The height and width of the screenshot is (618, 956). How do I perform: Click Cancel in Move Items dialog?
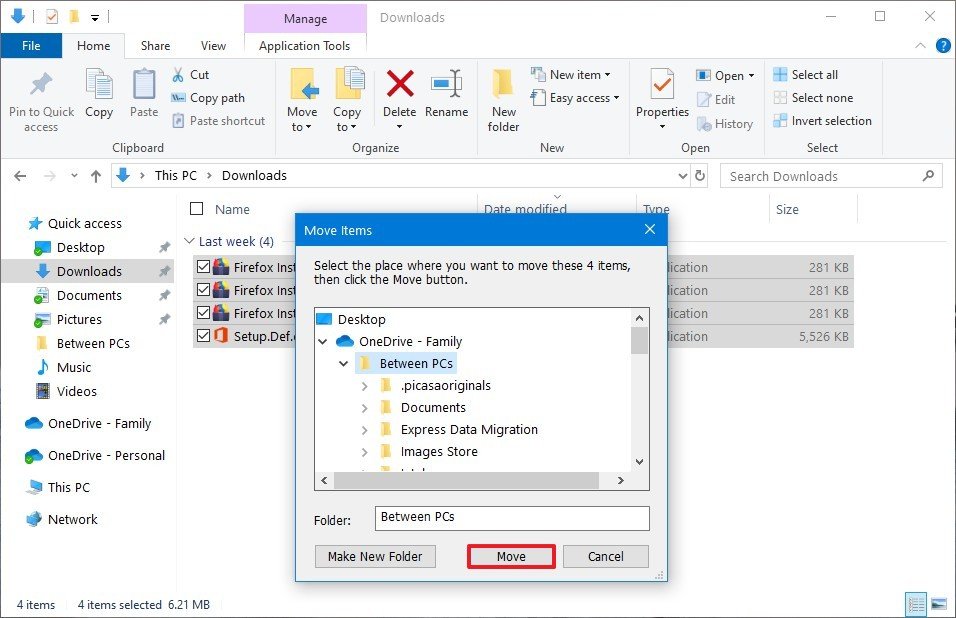point(605,556)
